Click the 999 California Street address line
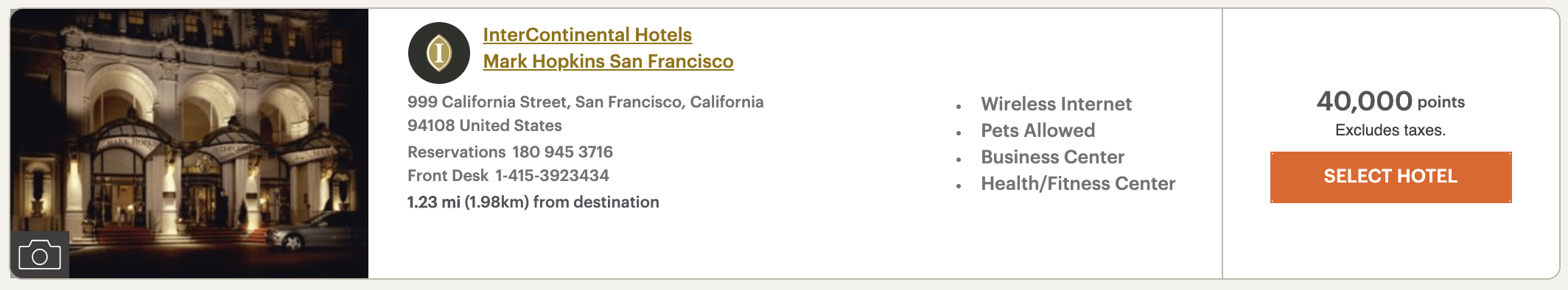The height and width of the screenshot is (290, 1568). pyautogui.click(x=585, y=102)
